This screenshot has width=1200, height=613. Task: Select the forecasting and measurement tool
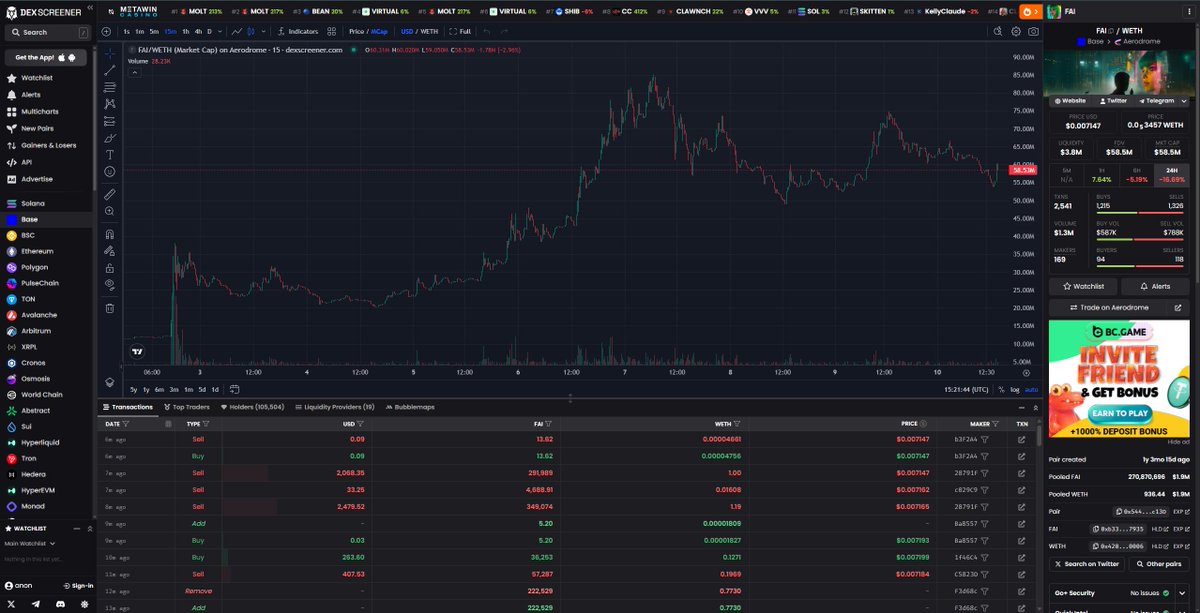110,120
